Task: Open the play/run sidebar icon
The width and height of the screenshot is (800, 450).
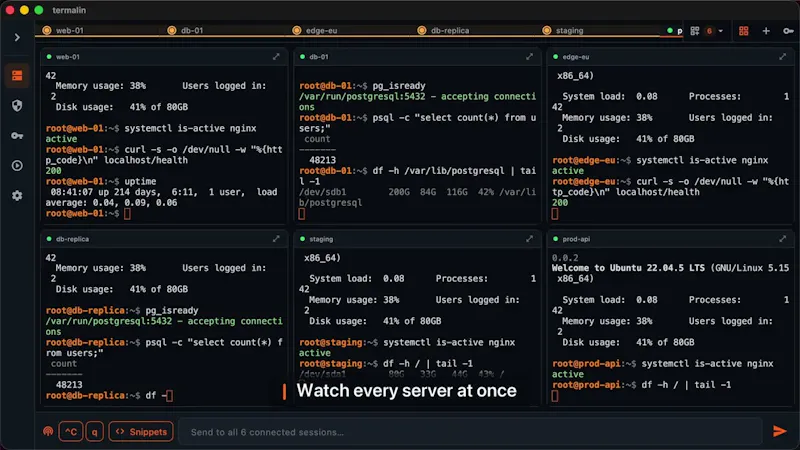Action: pos(17,166)
